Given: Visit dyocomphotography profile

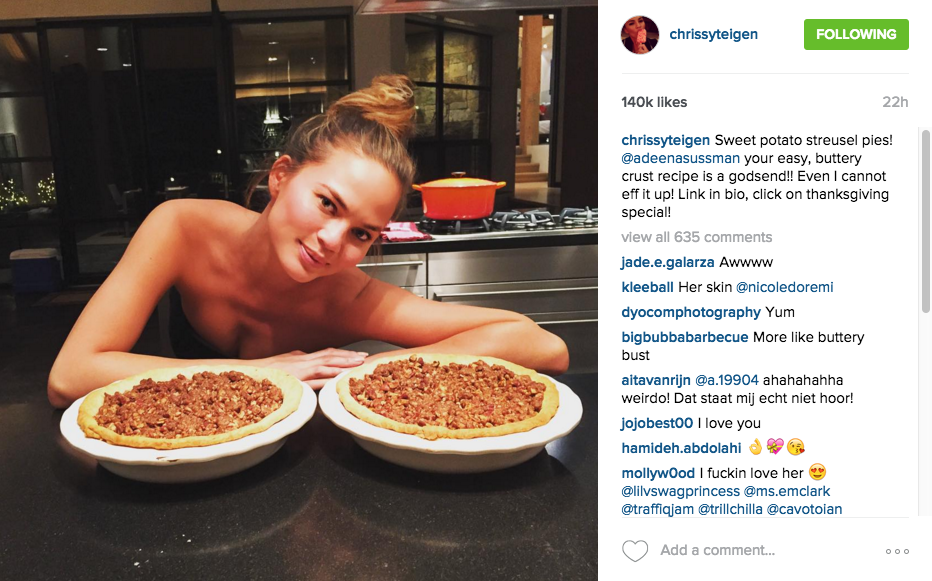Looking at the screenshot, I should coord(691,312).
